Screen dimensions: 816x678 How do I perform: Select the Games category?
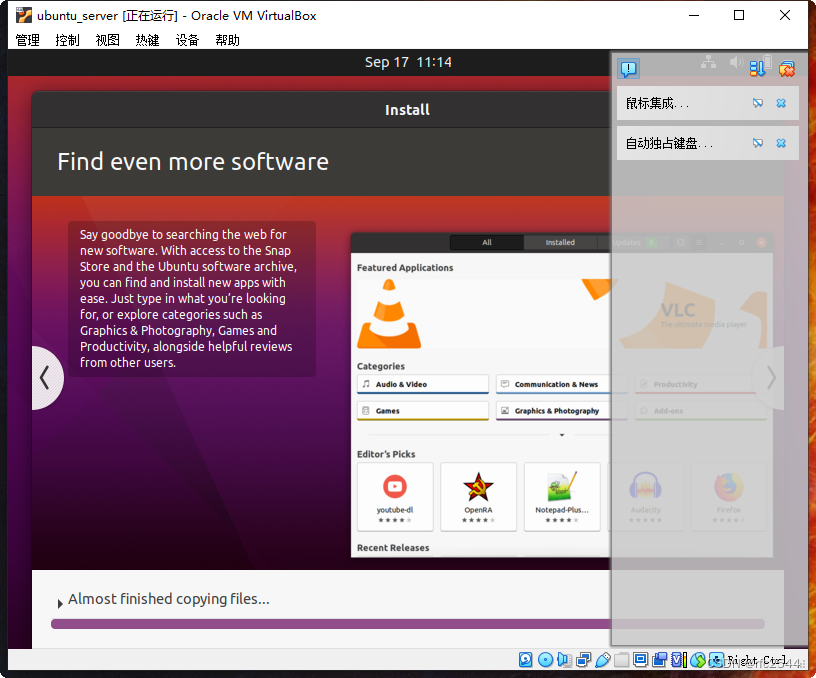[x=423, y=411]
